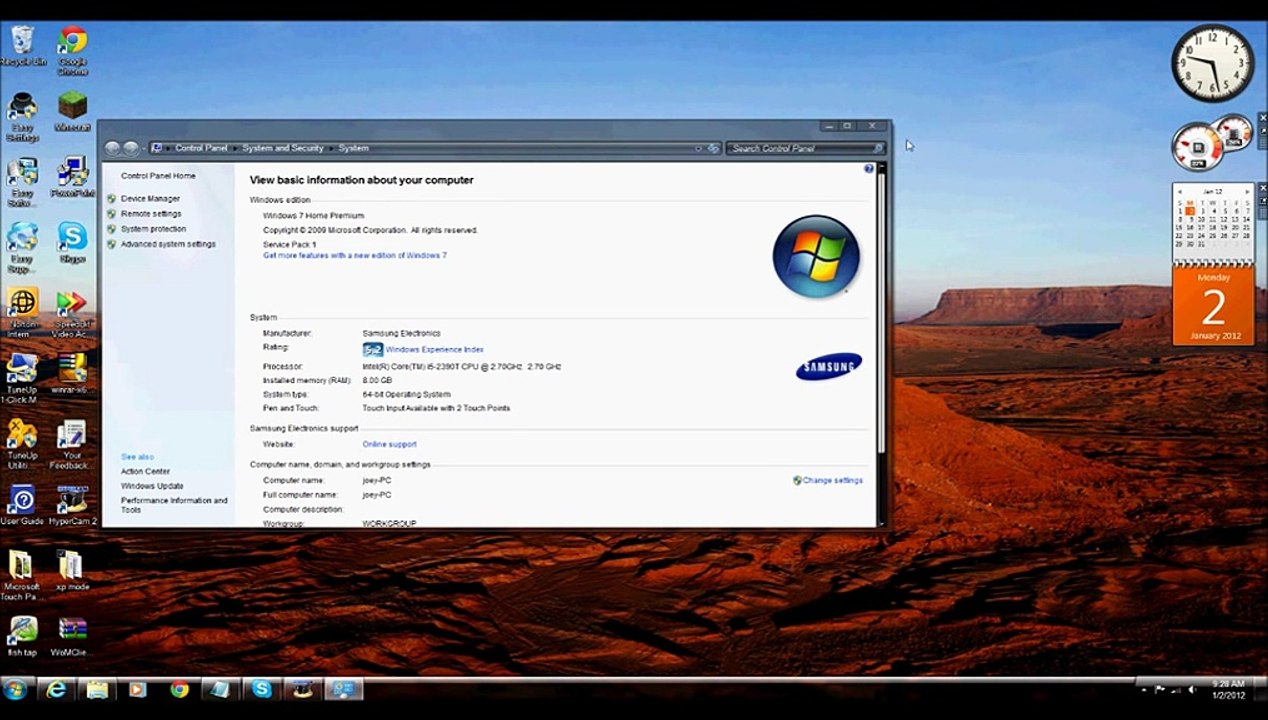Open Chrome from the taskbar

pos(179,689)
